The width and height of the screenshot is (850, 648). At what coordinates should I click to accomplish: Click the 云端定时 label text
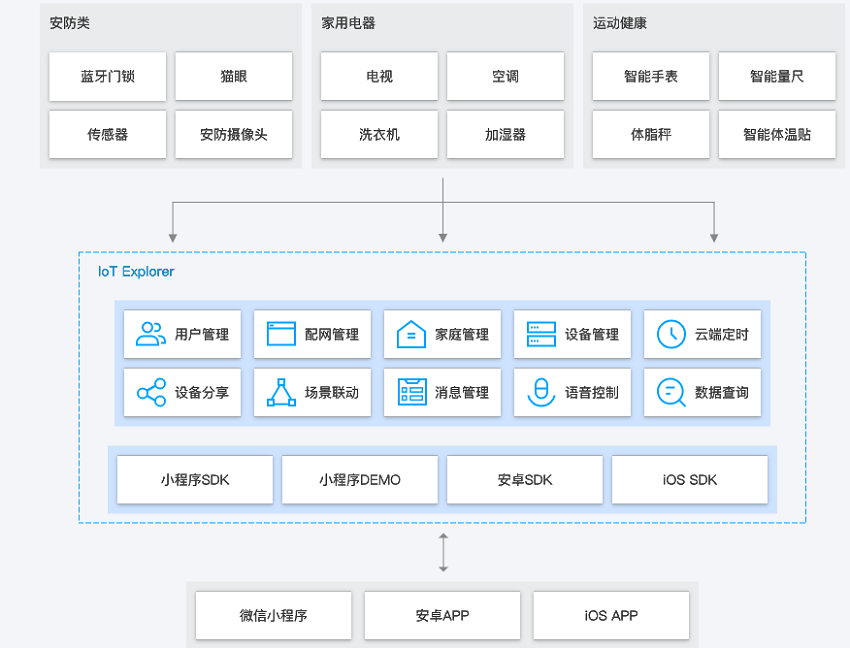(x=722, y=335)
